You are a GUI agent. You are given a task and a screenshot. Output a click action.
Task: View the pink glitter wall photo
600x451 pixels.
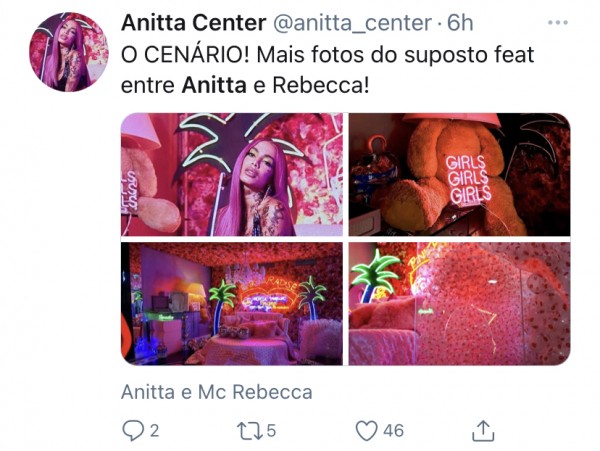tap(459, 304)
